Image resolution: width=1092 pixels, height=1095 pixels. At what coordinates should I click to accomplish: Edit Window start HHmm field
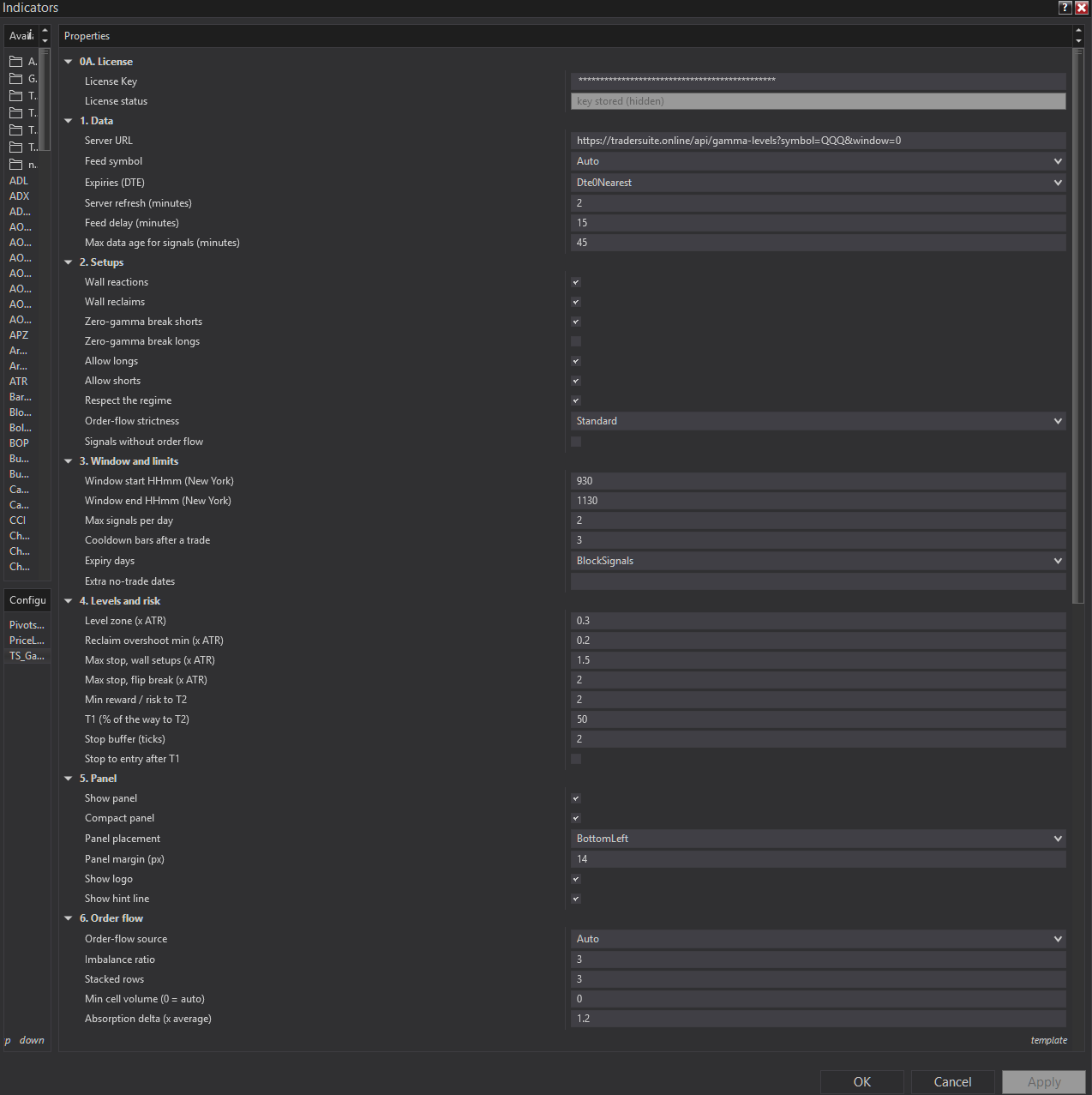[819, 481]
